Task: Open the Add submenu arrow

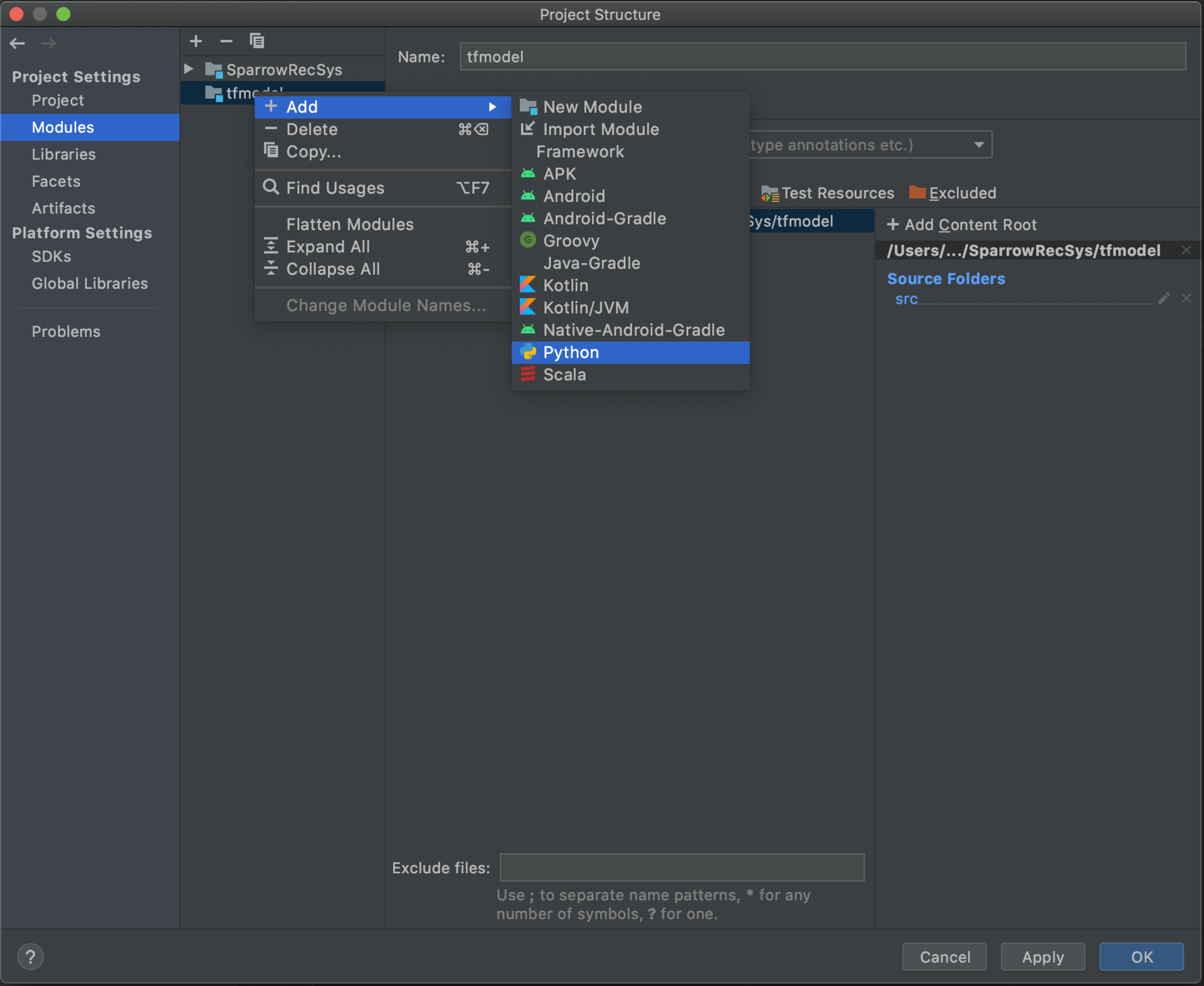Action: (x=492, y=107)
